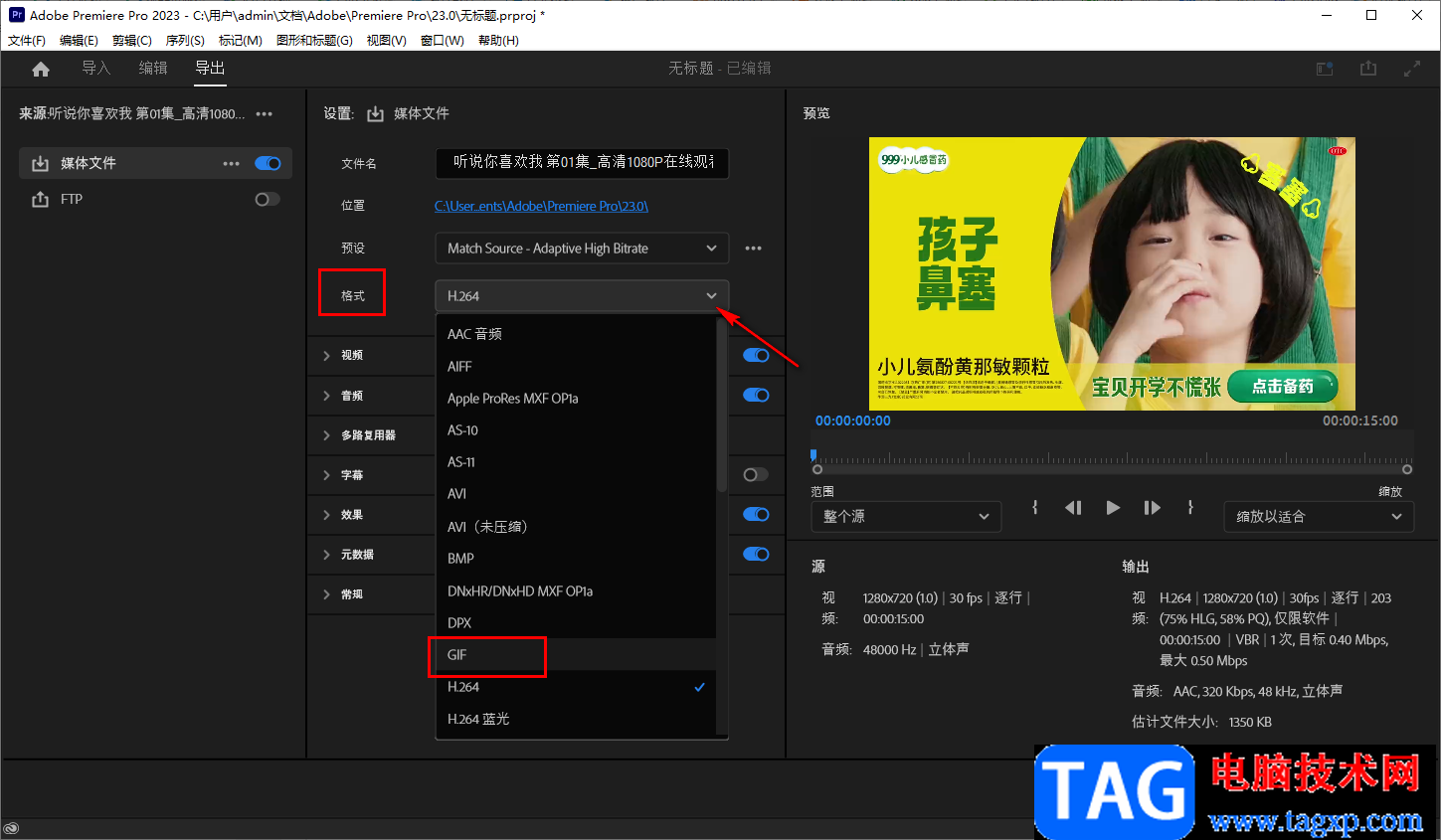Toggle the video export switch
Screen dimensions: 1441x840
pos(756,355)
